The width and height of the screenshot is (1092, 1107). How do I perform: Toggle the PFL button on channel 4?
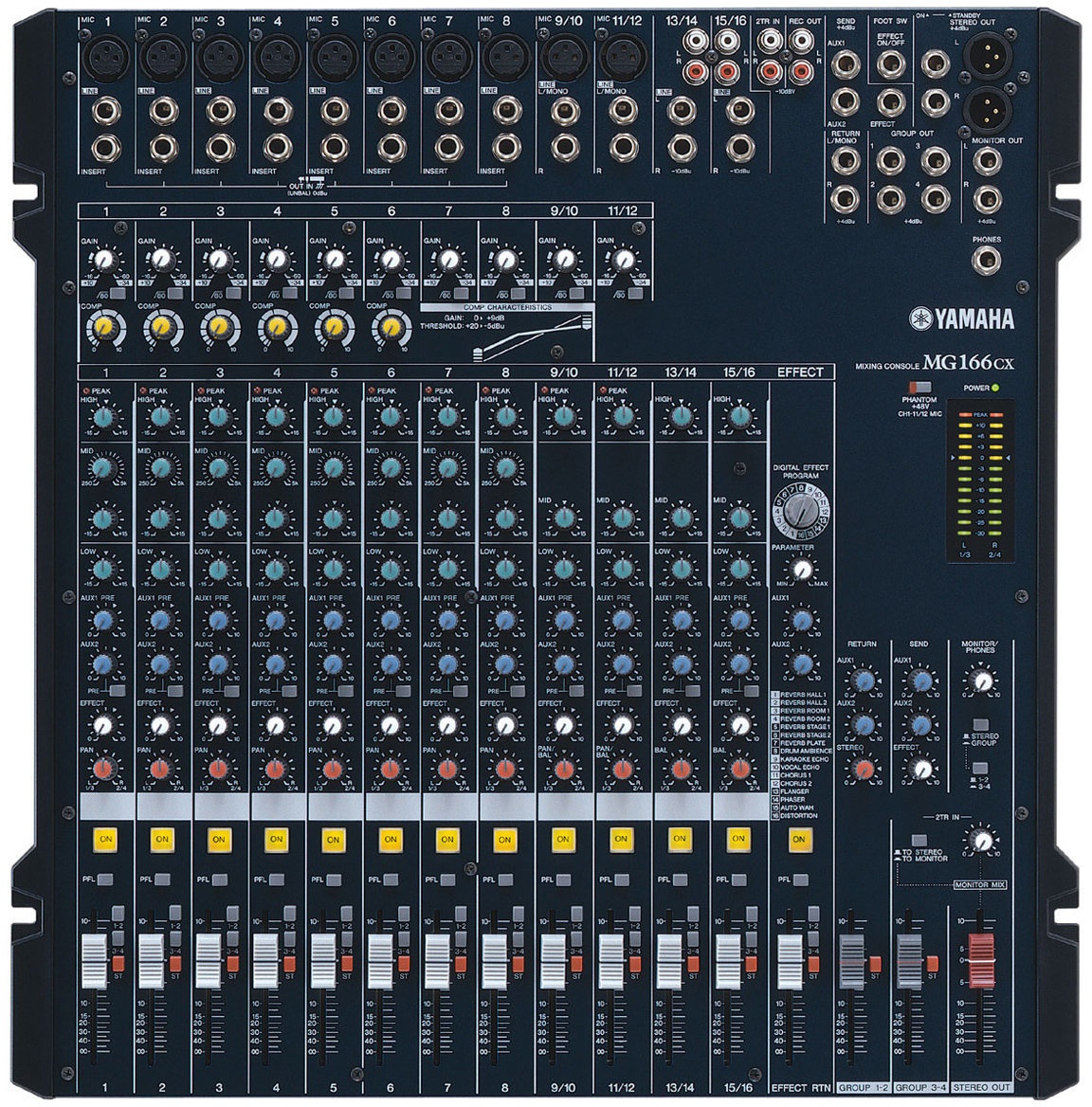pyautogui.click(x=276, y=880)
